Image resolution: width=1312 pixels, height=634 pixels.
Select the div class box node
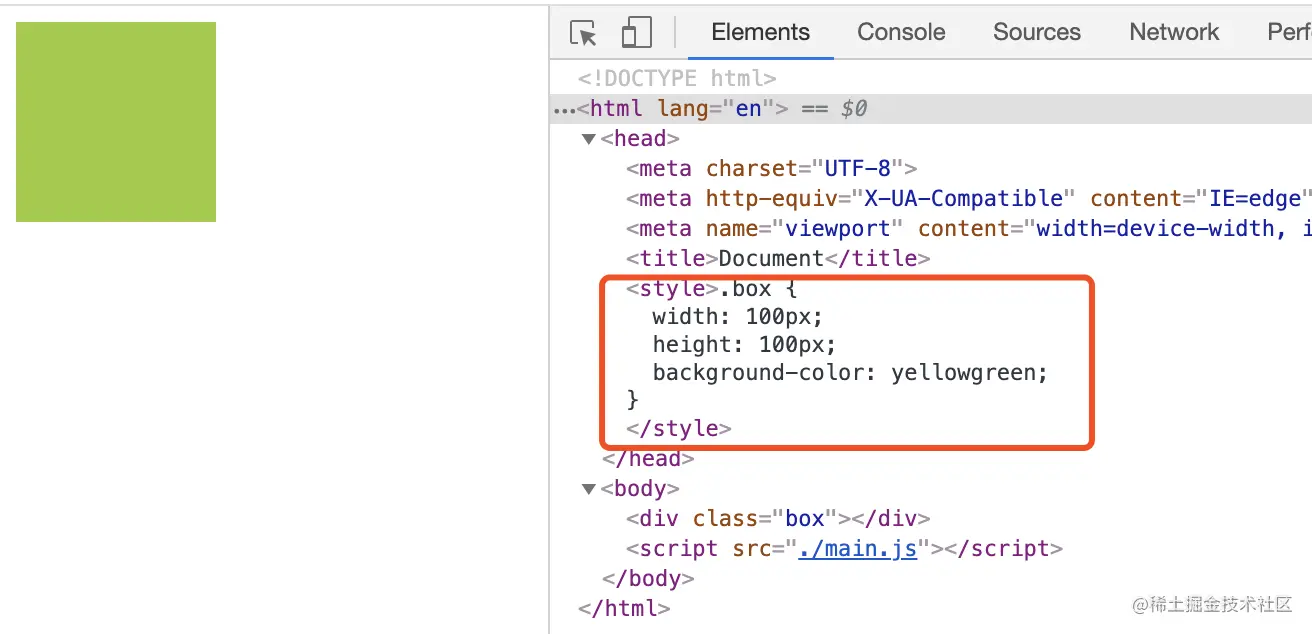(x=778, y=519)
